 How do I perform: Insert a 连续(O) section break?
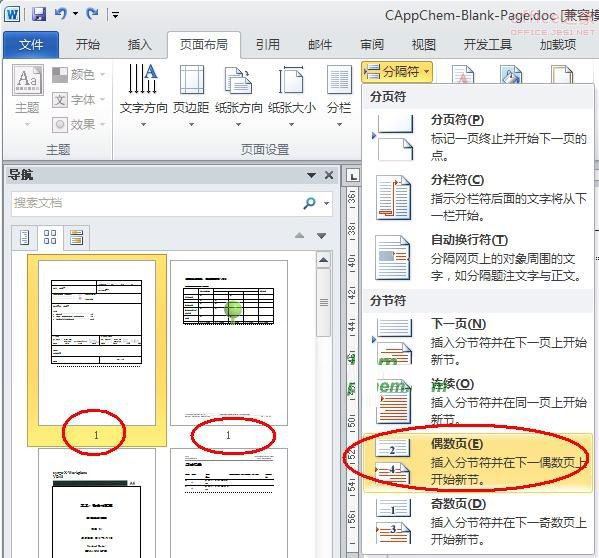tap(478, 401)
